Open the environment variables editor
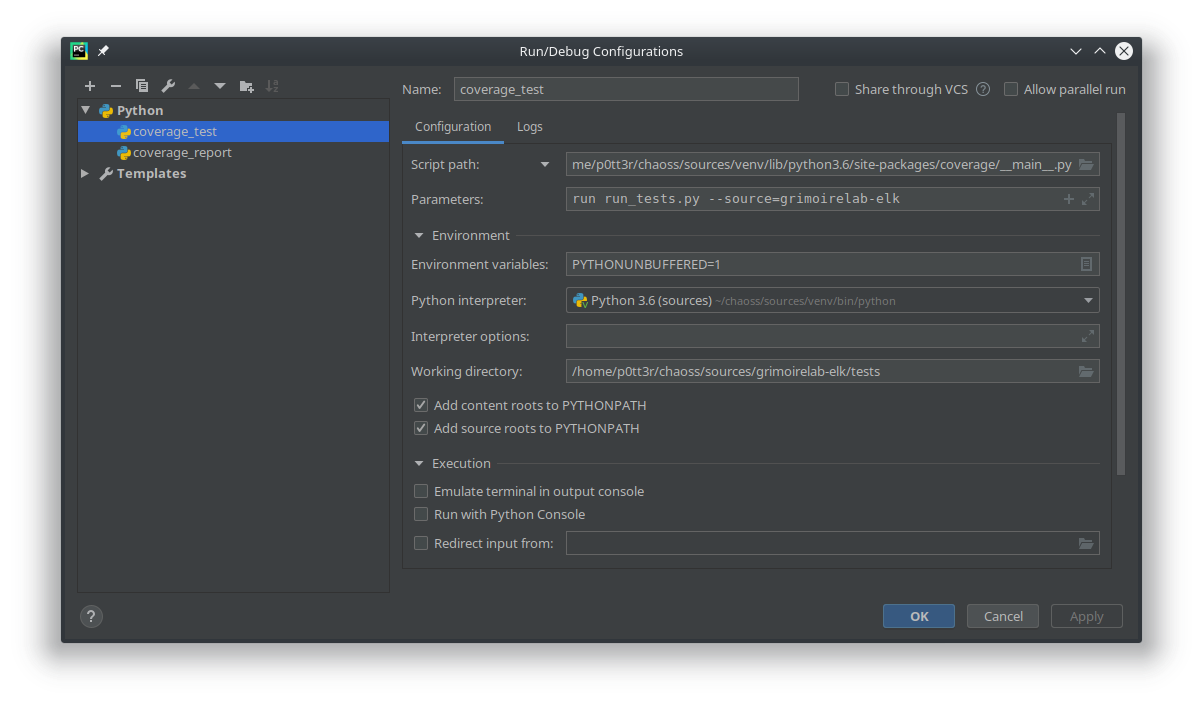1203x704 pixels. (x=1087, y=263)
